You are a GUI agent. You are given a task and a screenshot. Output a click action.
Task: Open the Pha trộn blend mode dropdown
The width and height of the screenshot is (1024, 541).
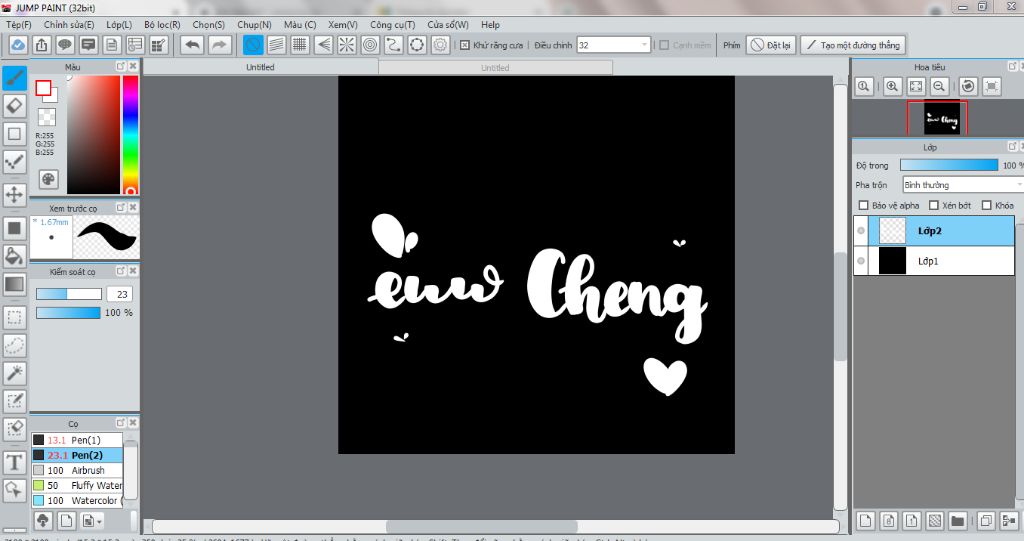point(963,185)
